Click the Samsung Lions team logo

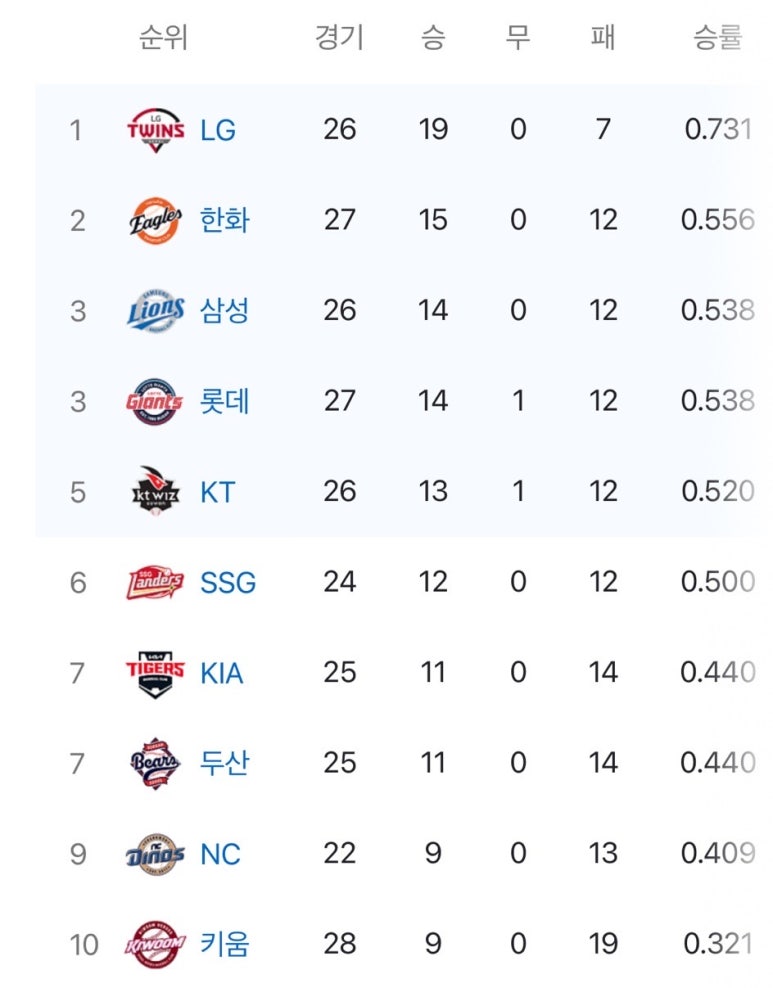pos(156,311)
